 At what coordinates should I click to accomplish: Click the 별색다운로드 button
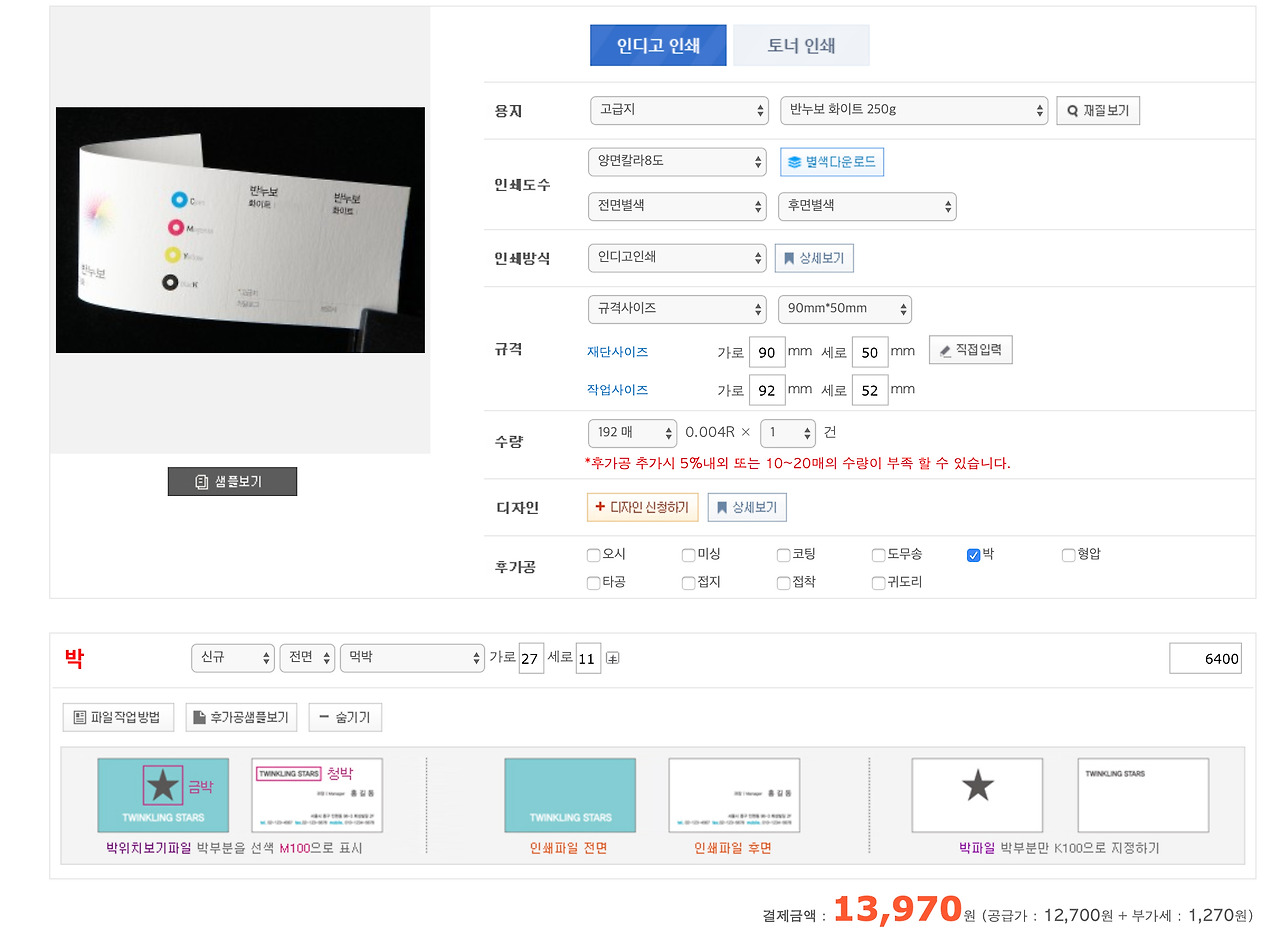(832, 162)
